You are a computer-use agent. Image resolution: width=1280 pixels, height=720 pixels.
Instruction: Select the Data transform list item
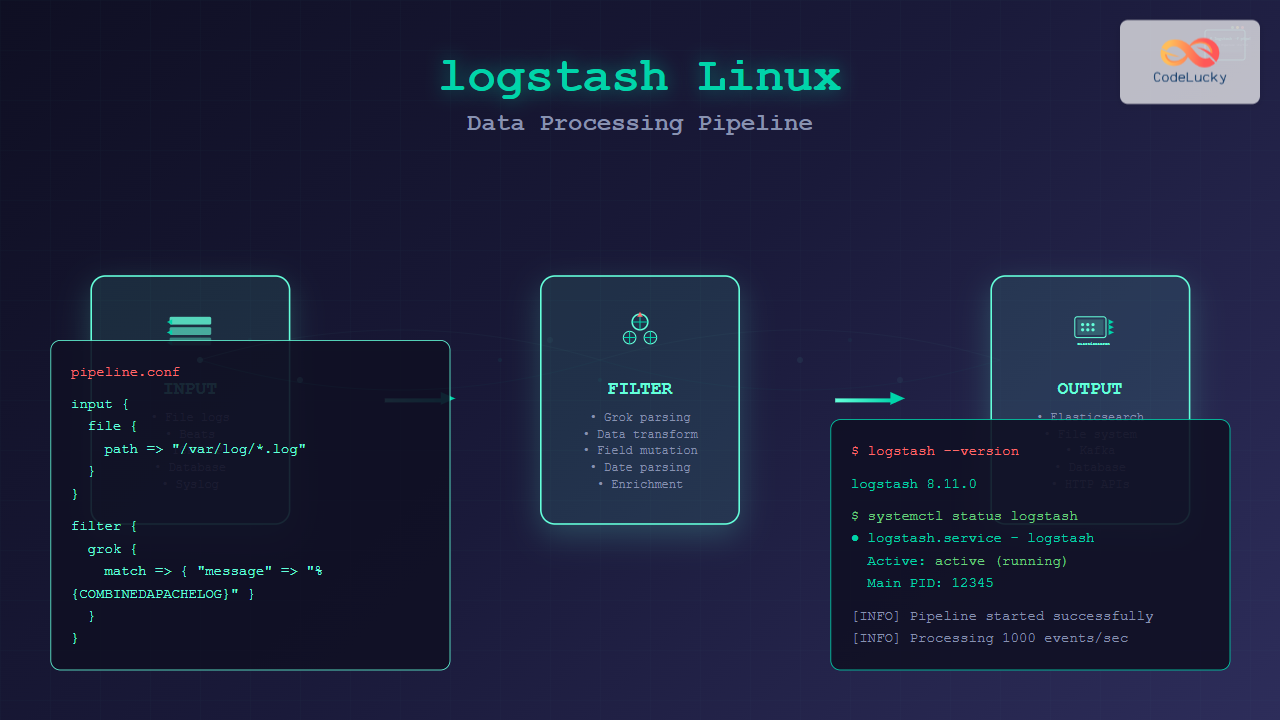[x=640, y=434]
